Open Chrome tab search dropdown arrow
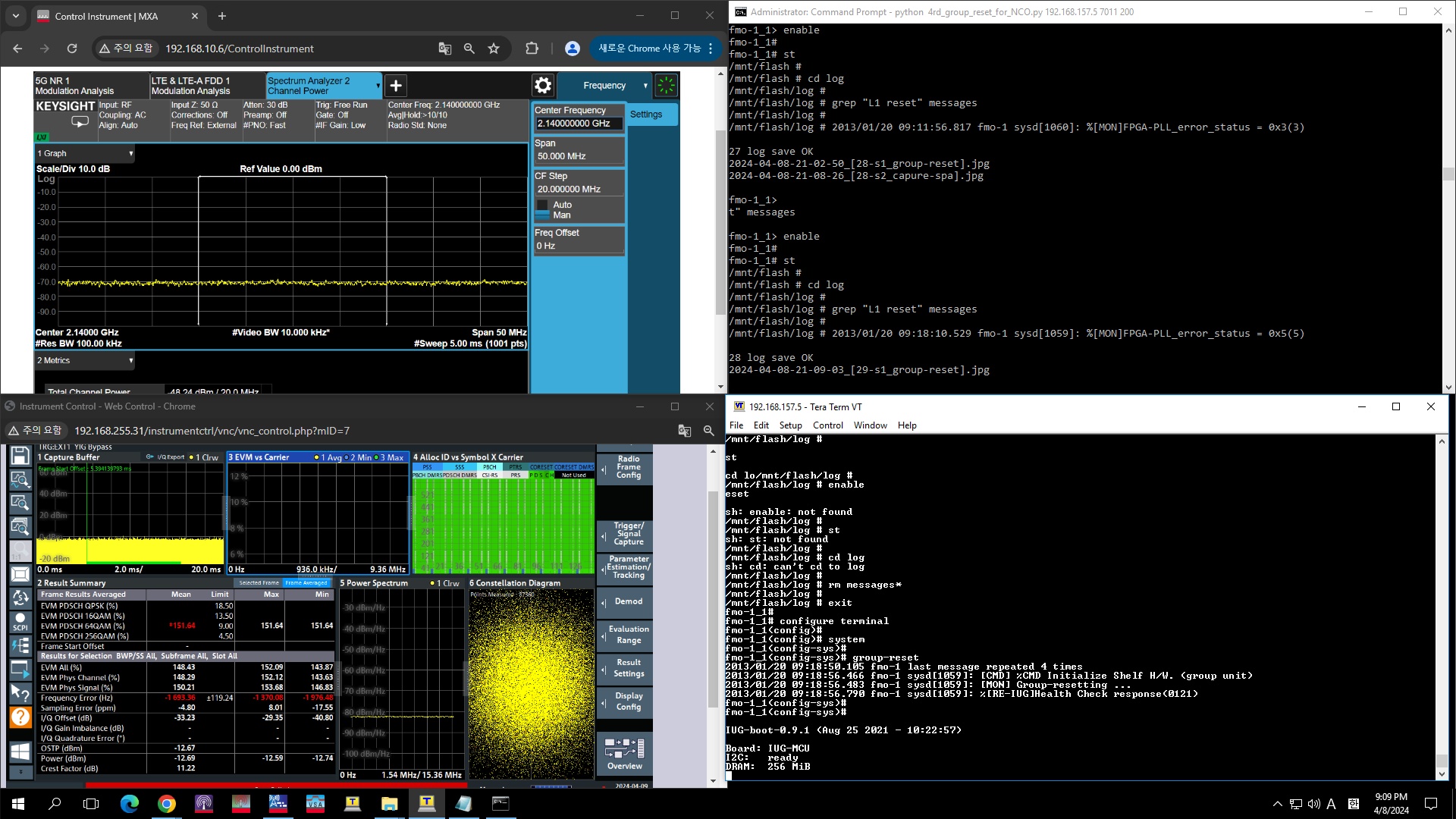Image resolution: width=1456 pixels, height=819 pixels. coord(16,16)
